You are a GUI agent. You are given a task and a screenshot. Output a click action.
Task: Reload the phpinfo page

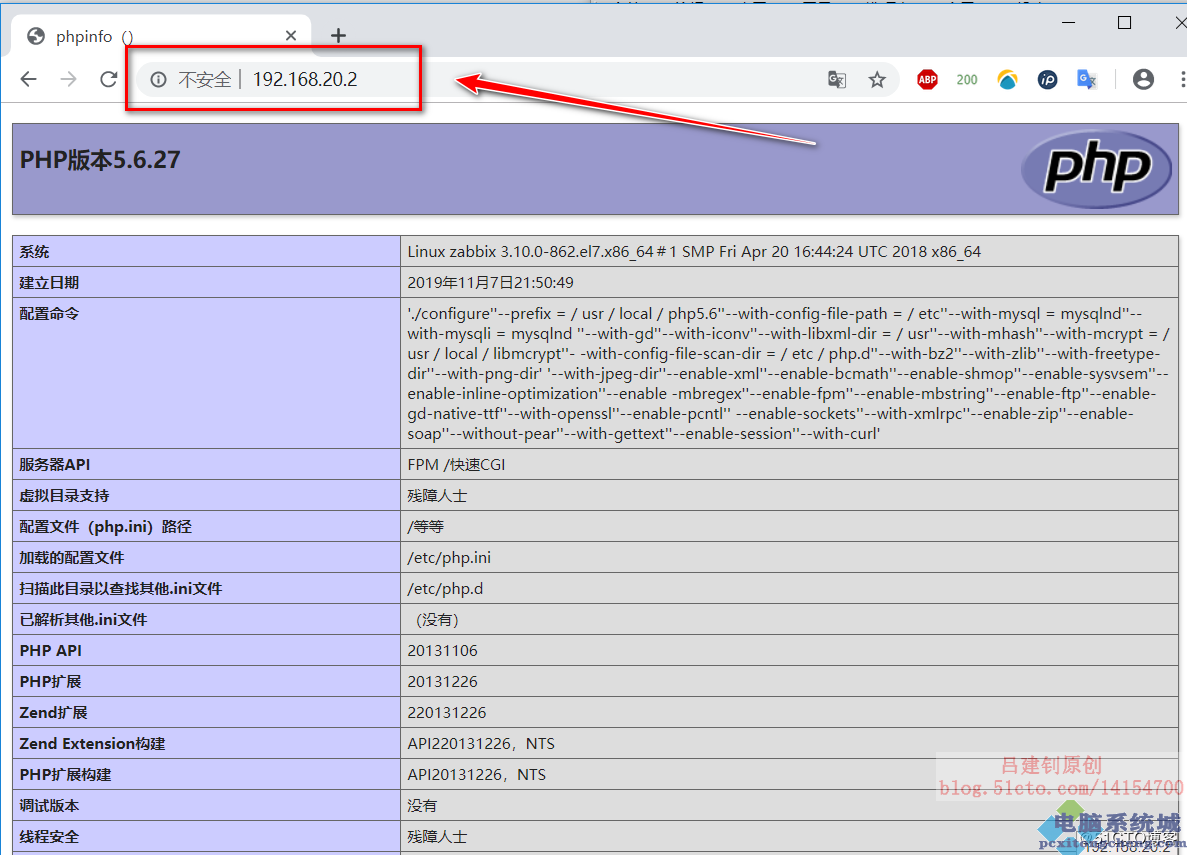(109, 79)
